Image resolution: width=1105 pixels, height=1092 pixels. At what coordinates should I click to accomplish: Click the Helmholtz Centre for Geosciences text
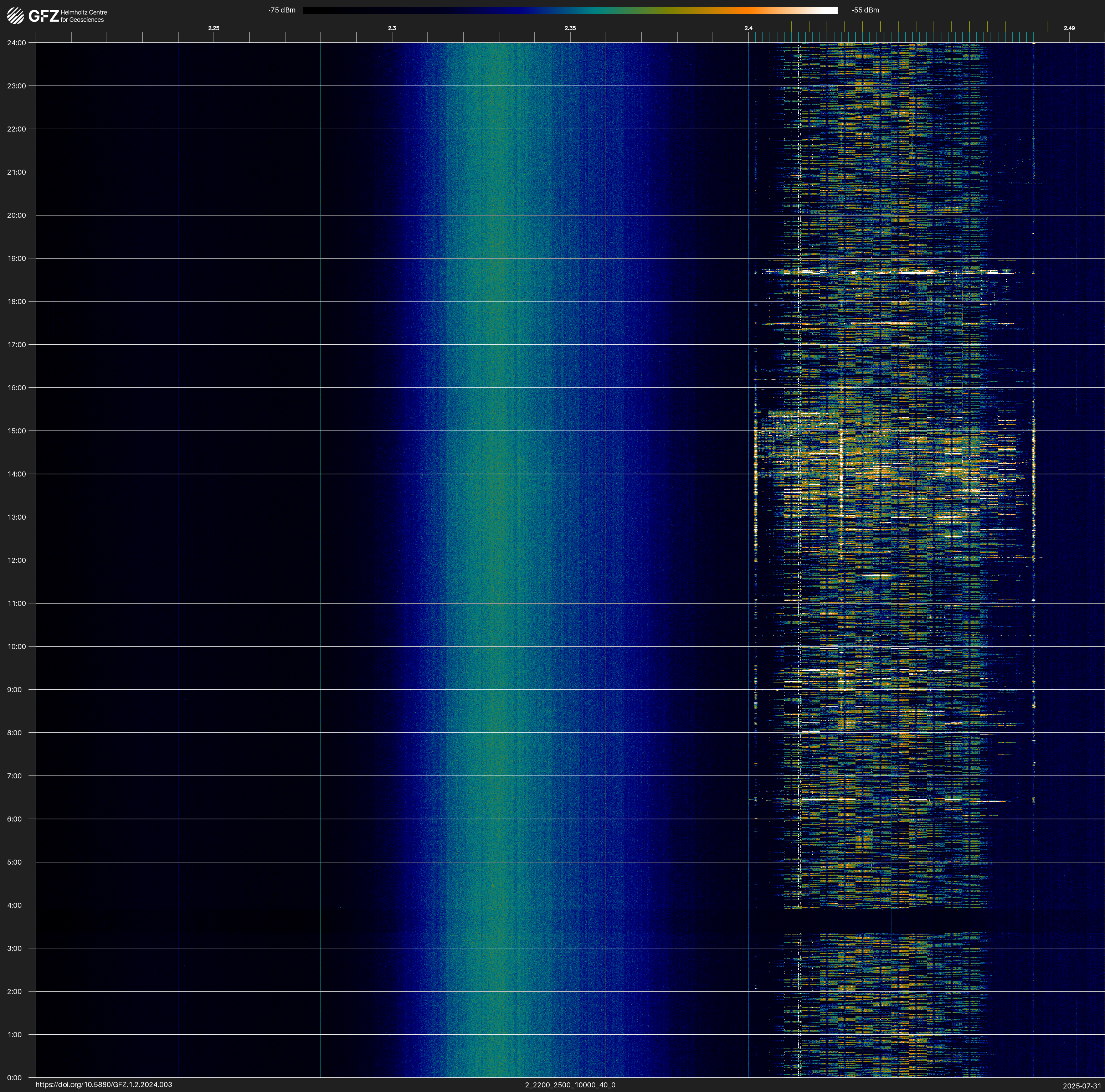pos(83,16)
